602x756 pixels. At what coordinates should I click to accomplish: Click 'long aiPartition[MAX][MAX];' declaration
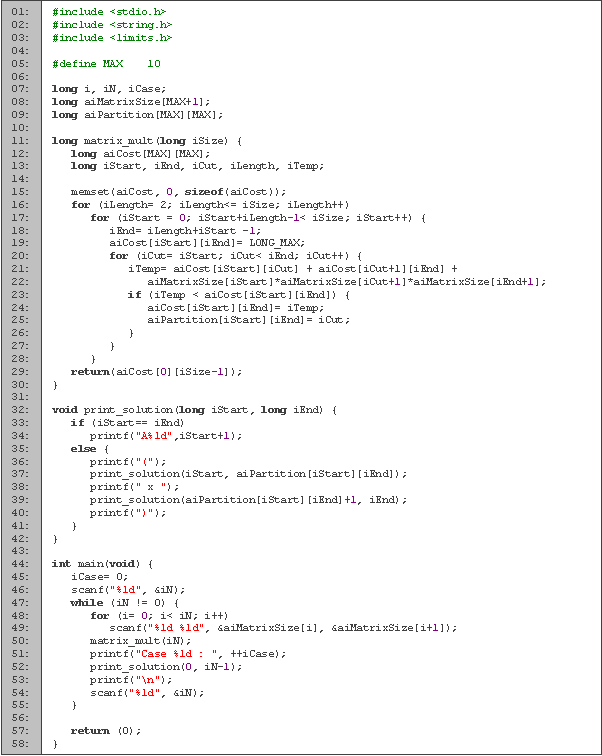tap(137, 115)
